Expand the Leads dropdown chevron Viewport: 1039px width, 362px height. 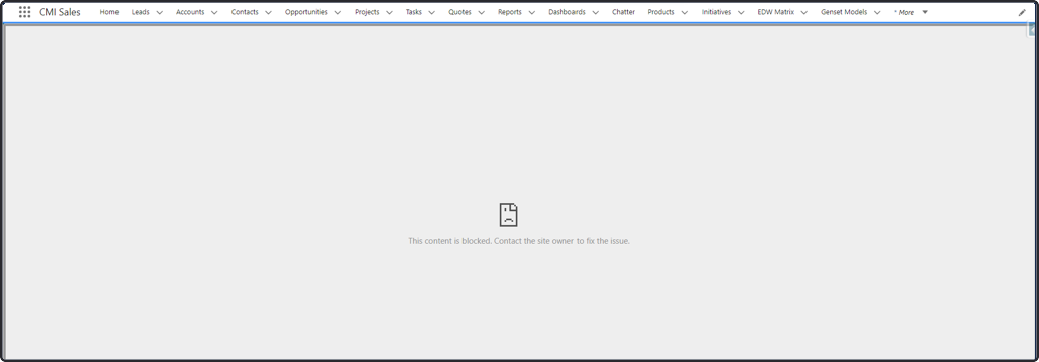[x=160, y=13]
